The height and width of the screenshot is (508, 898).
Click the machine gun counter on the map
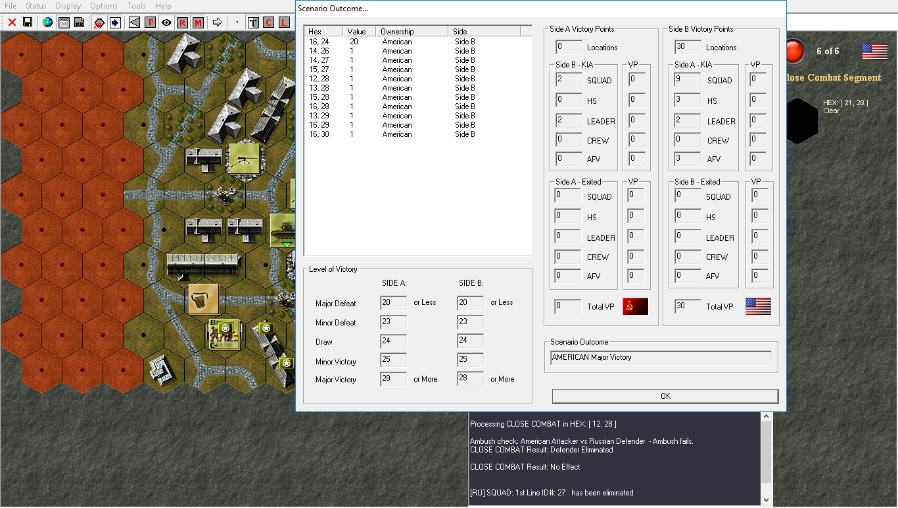pyautogui.click(x=243, y=158)
